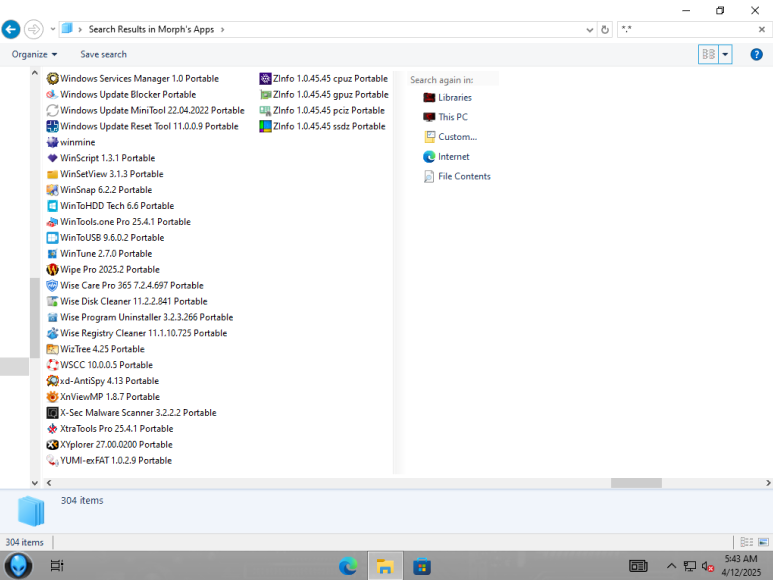
Task: Click the scroll right arrow
Action: (768, 483)
